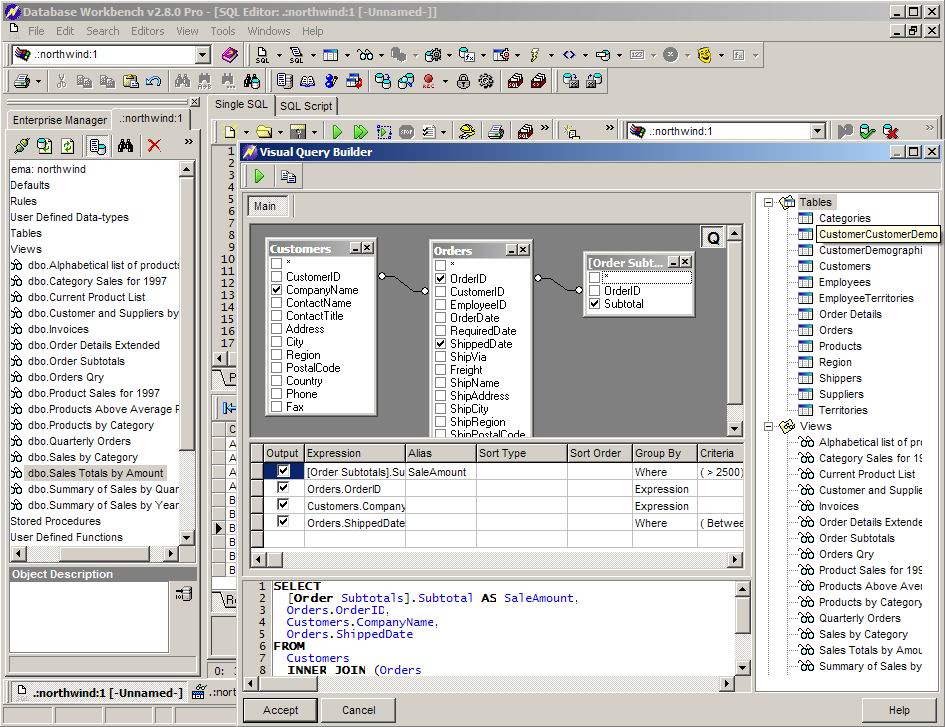Image resolution: width=945 pixels, height=727 pixels.
Task: Open the Tools menu
Action: point(222,31)
